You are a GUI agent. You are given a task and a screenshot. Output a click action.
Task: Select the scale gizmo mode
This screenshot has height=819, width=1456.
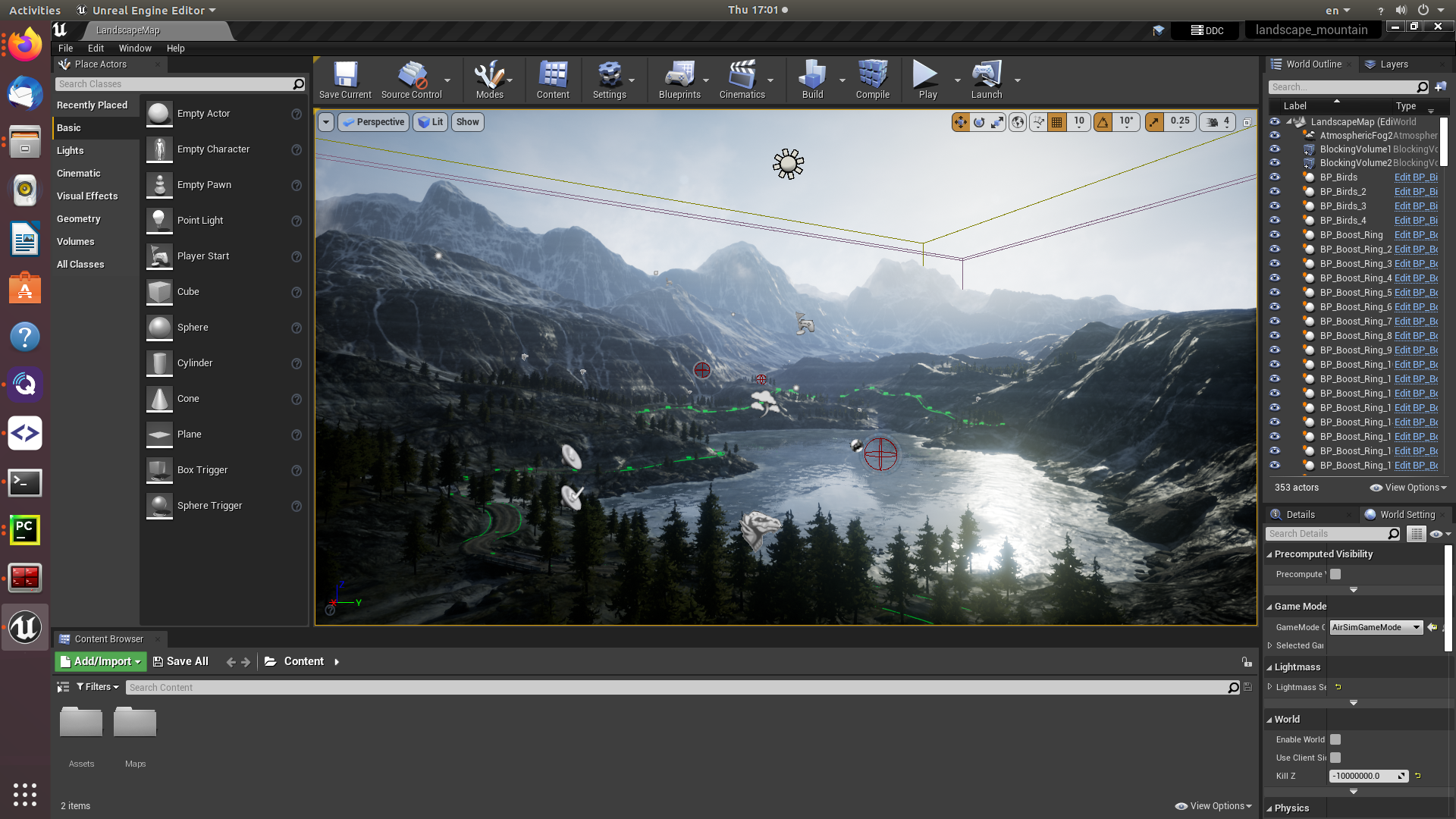pos(997,122)
